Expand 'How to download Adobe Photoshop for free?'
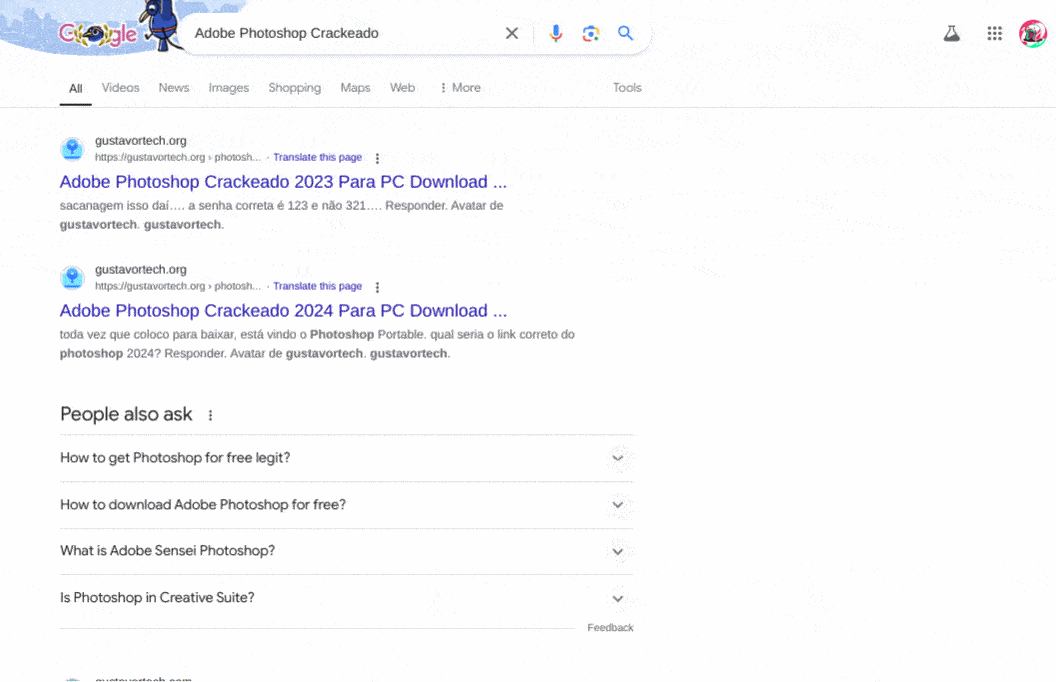The height and width of the screenshot is (682, 1056). tap(346, 505)
